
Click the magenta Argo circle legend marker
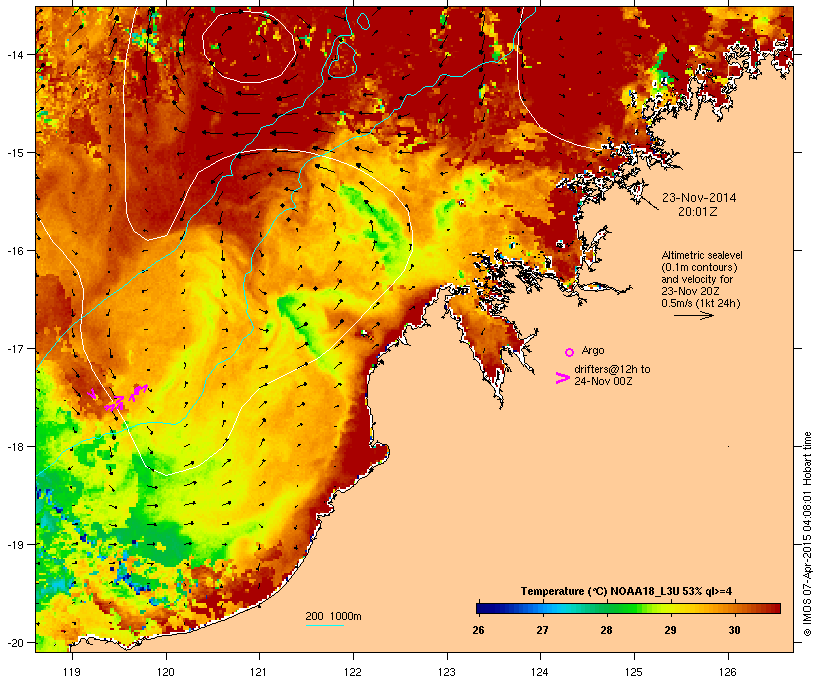tap(570, 352)
